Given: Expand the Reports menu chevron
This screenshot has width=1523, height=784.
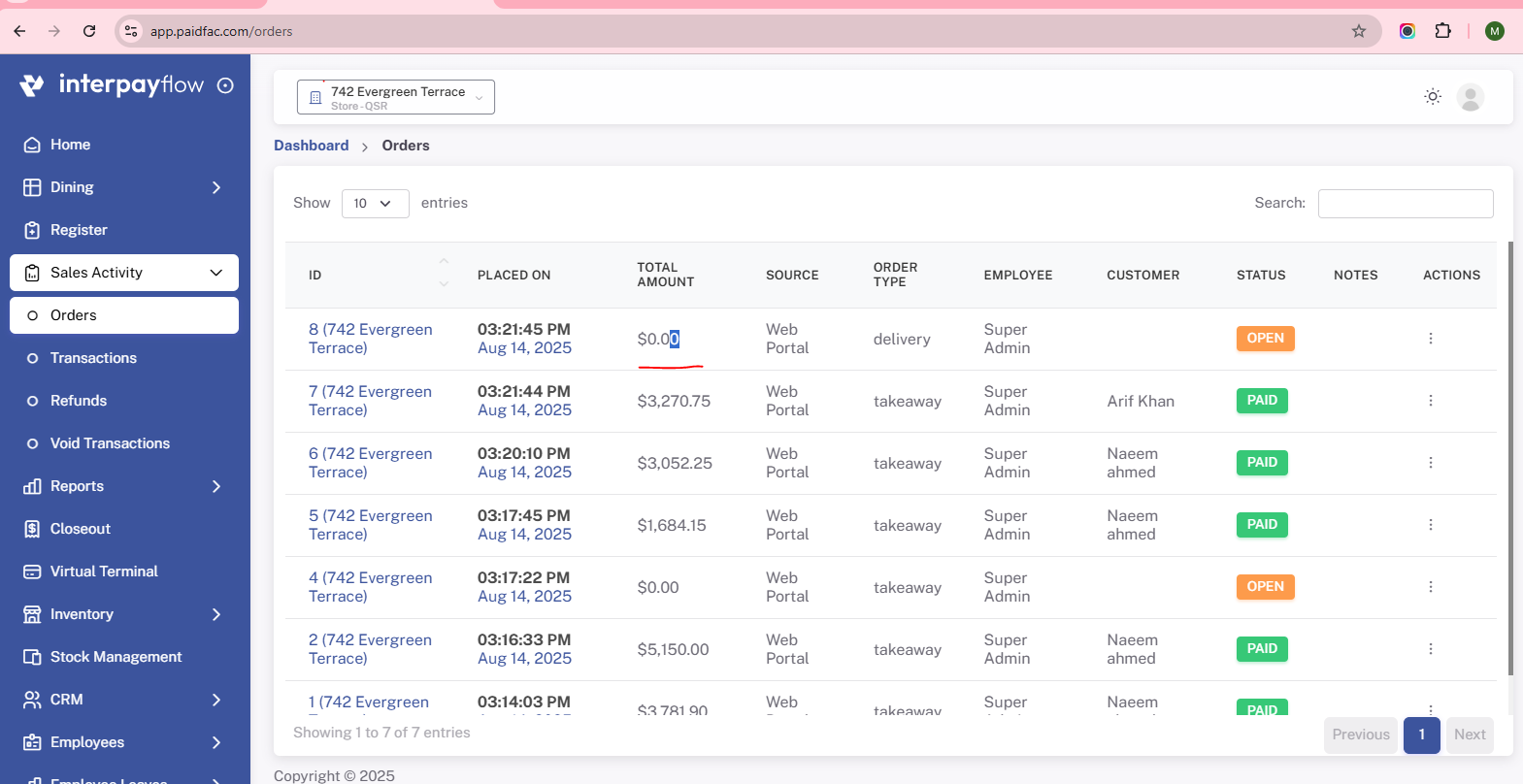Looking at the screenshot, I should 216,486.
